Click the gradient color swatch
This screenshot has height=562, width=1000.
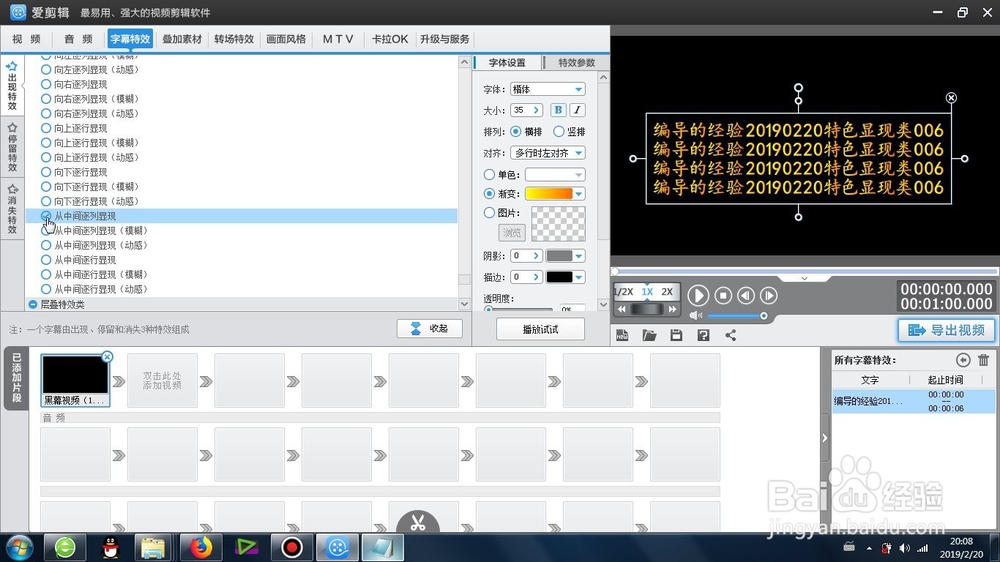coord(548,194)
